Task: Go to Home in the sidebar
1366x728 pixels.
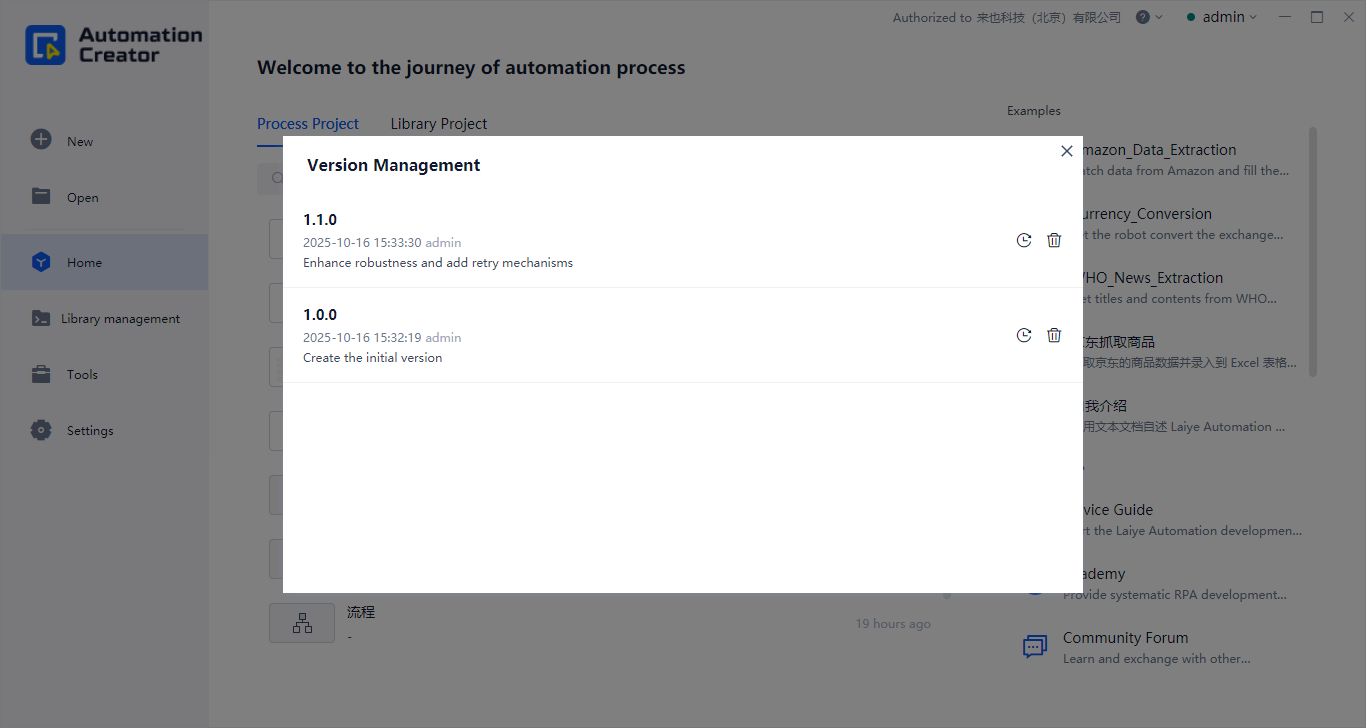Action: point(84,262)
